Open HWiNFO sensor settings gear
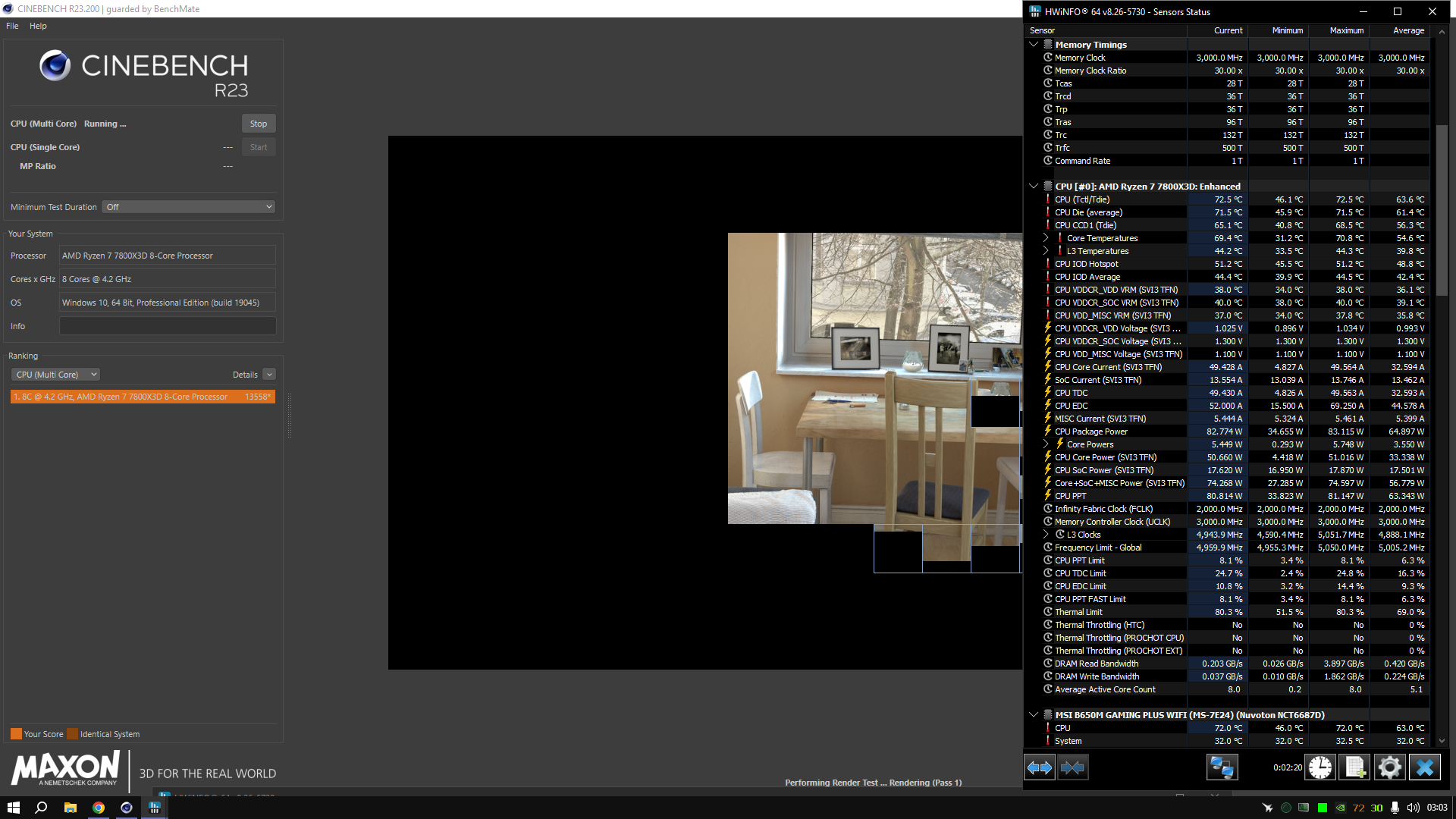The width and height of the screenshot is (1456, 819). click(x=1389, y=767)
